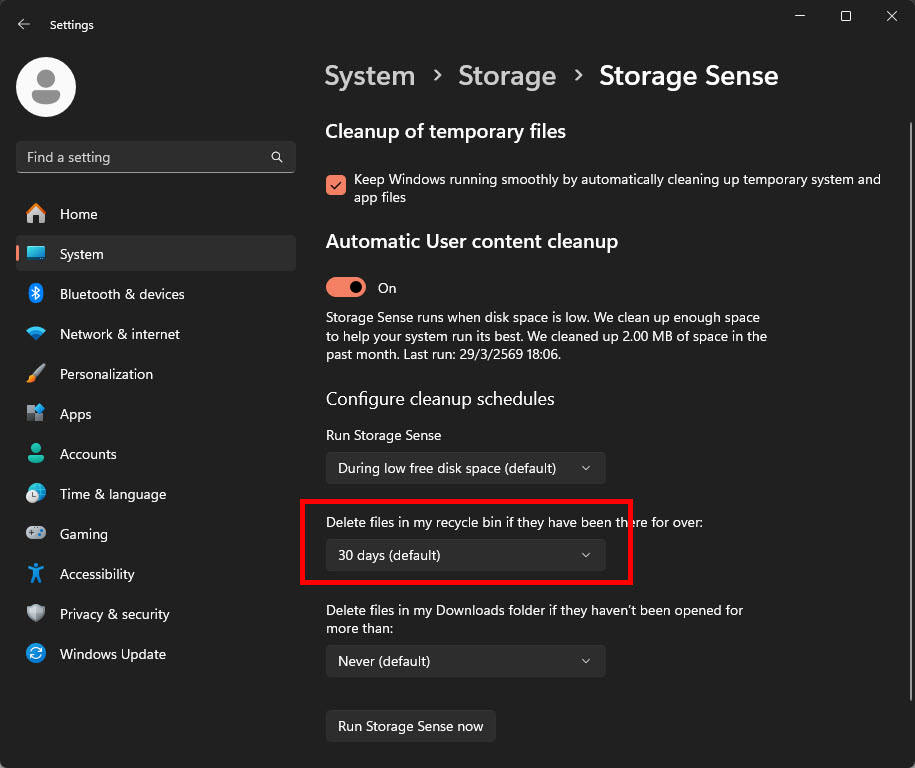
Task: Click the Find a setting field
Action: 156,157
